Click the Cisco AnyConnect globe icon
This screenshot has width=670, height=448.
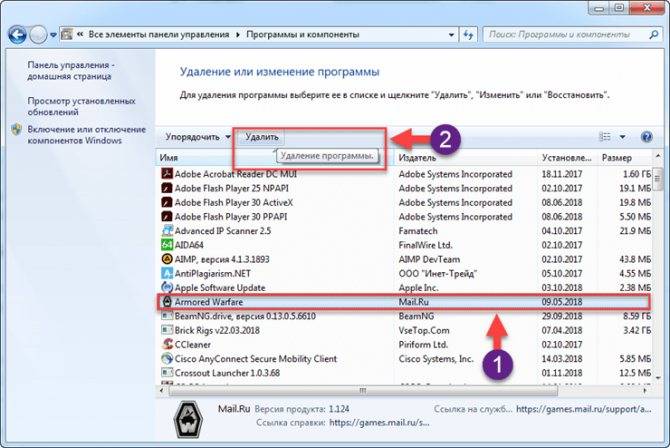[167, 358]
